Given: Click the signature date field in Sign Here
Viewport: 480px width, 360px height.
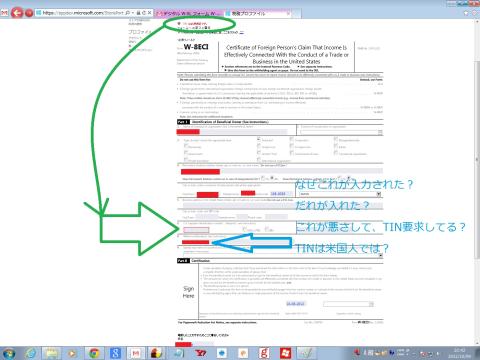Looking at the screenshot, I should [x=295, y=304].
